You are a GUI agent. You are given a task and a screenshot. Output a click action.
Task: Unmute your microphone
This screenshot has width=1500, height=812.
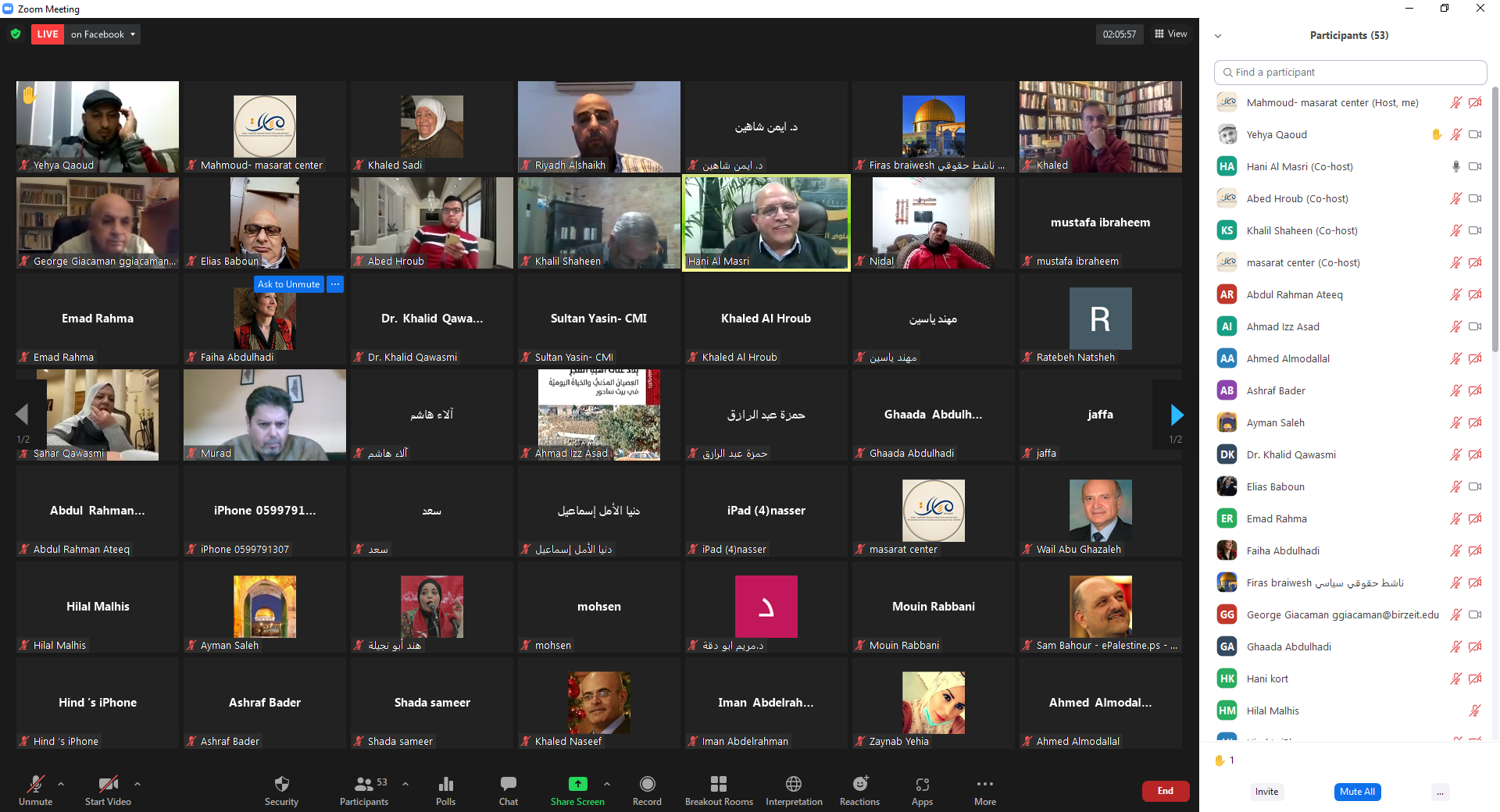[35, 790]
